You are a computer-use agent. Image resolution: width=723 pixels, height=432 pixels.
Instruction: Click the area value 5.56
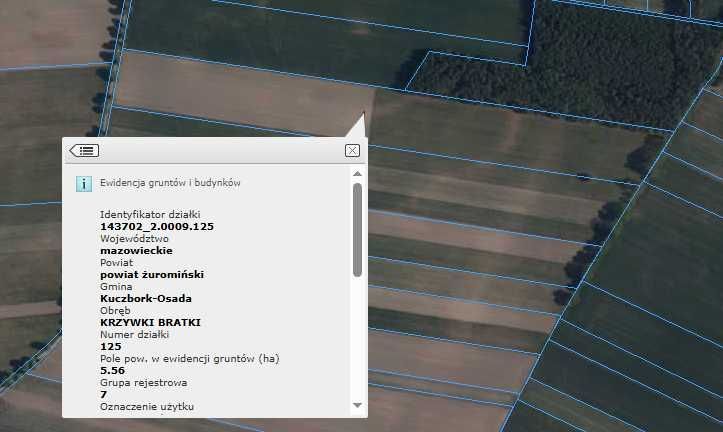click(112, 370)
